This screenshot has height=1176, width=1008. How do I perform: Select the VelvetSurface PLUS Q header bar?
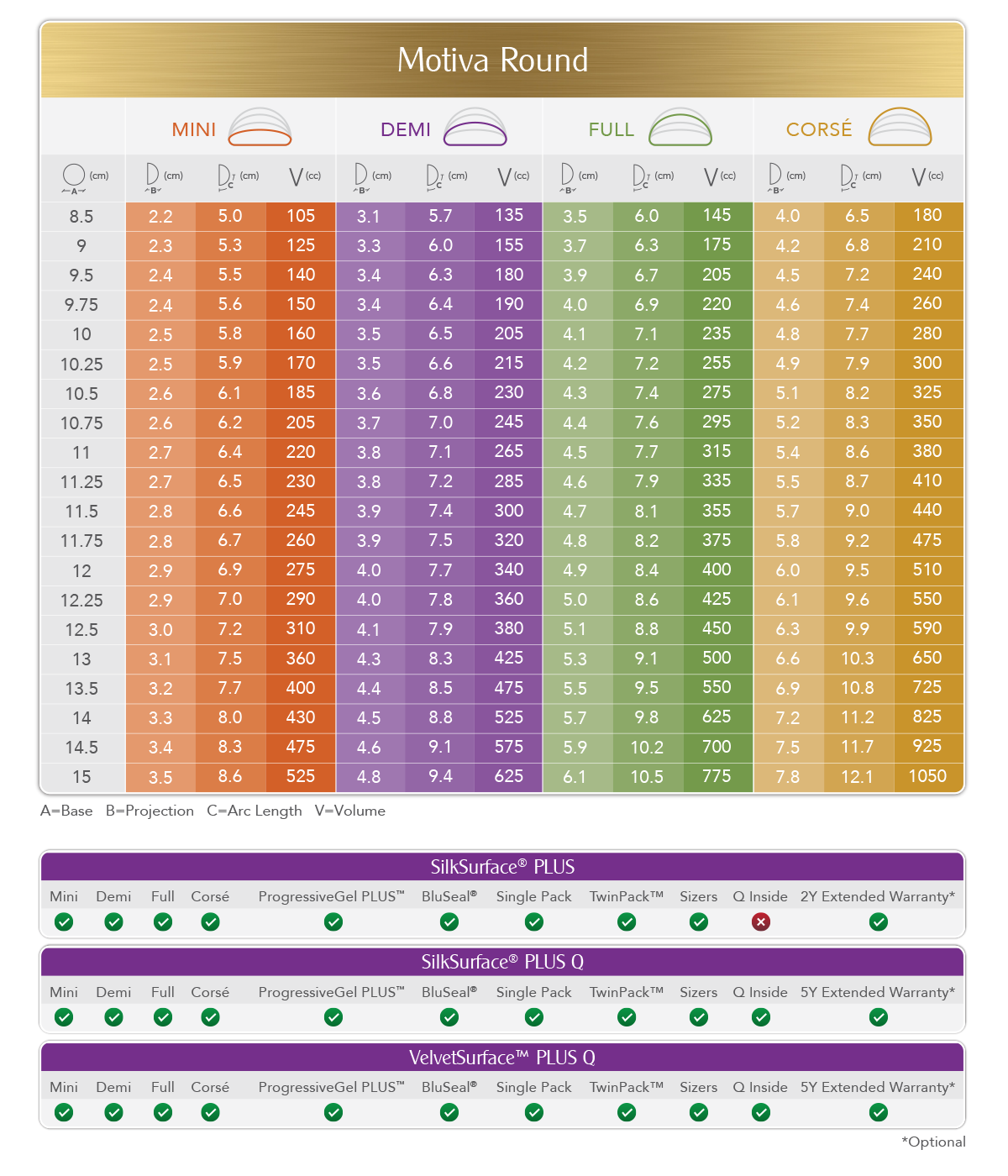coord(502,1058)
